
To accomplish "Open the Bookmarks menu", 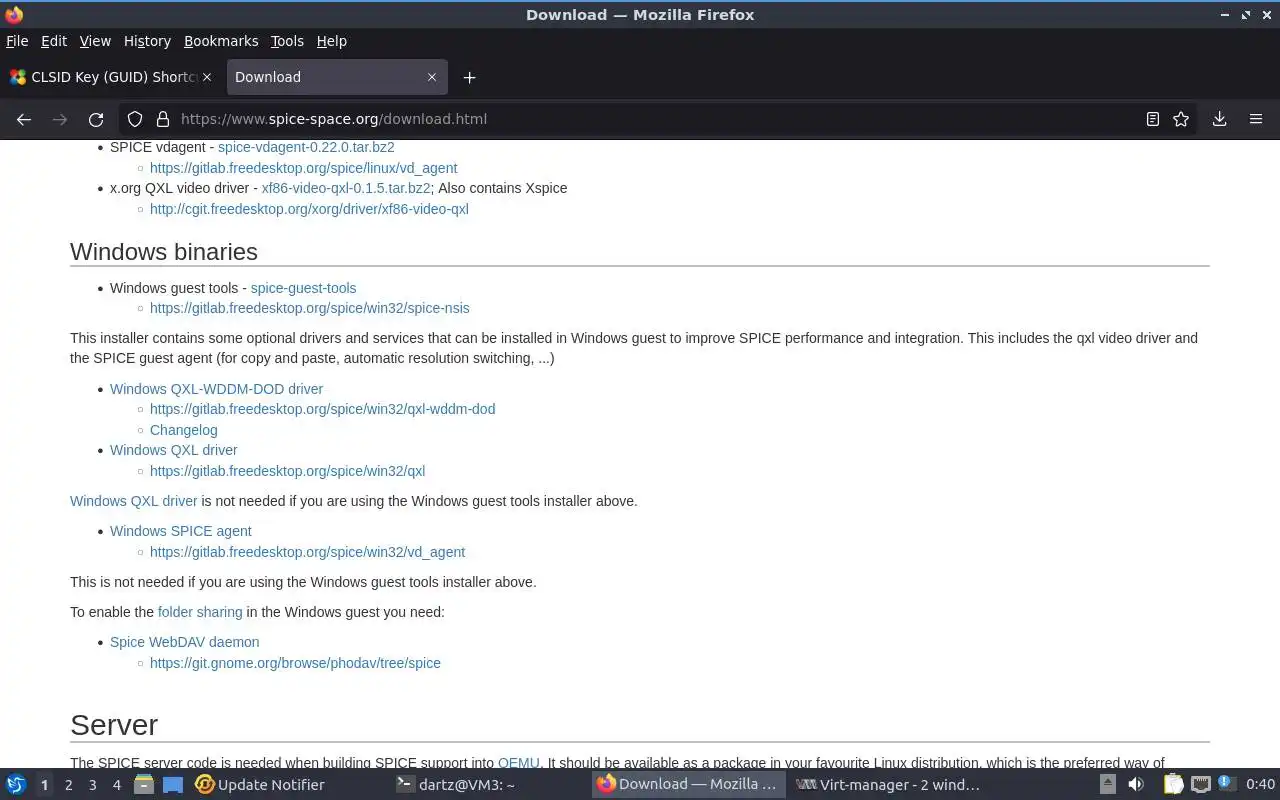I will 221,41.
